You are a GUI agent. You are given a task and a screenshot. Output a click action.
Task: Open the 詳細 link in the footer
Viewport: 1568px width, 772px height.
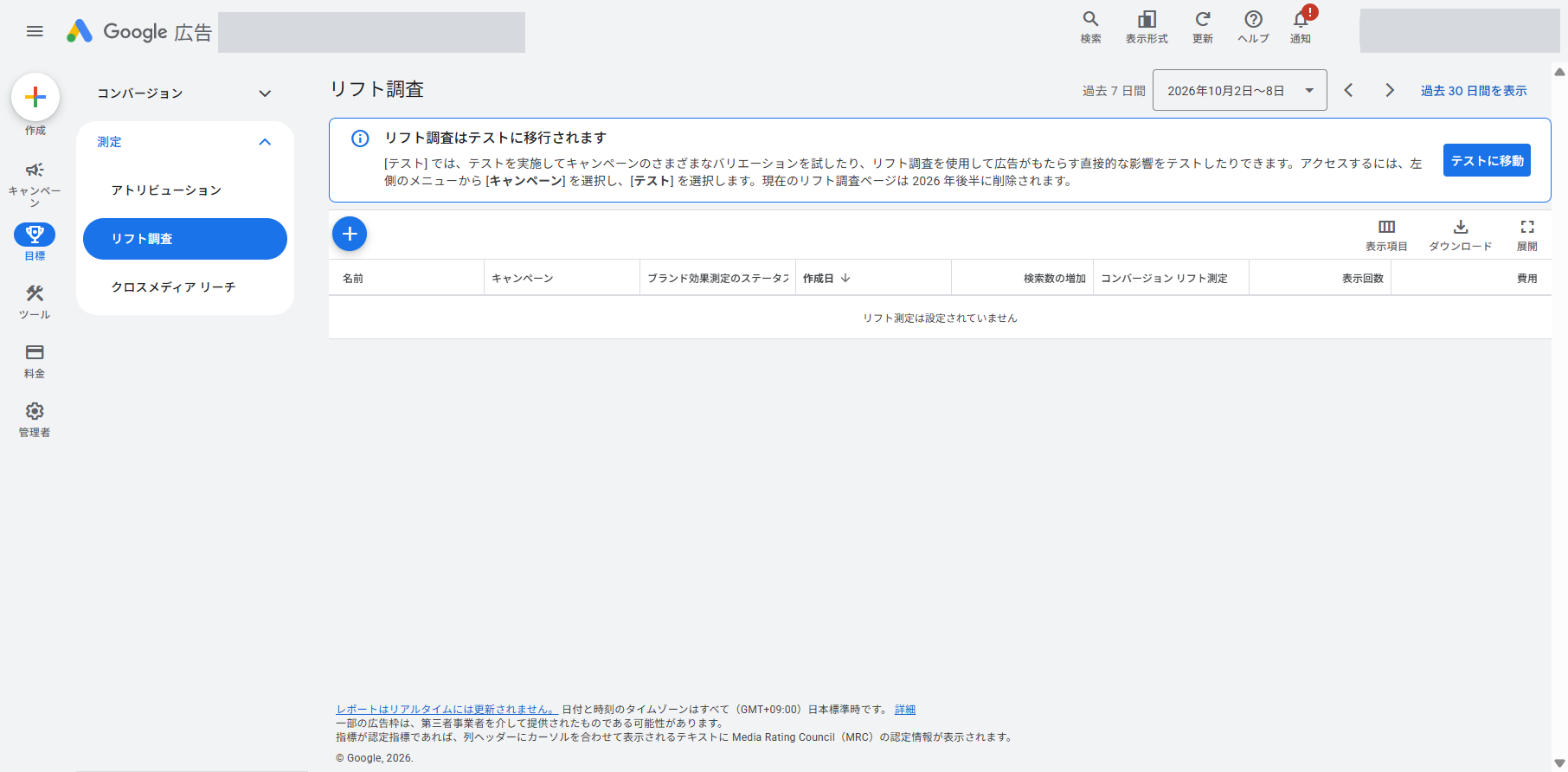pyautogui.click(x=905, y=710)
